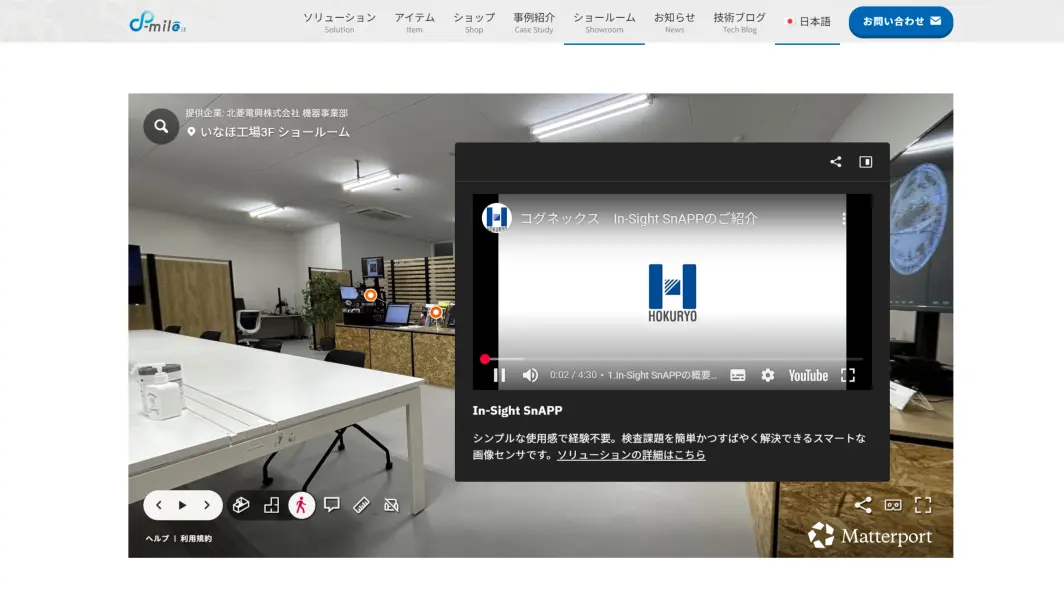Go to the 技術ブログ page

[739, 22]
